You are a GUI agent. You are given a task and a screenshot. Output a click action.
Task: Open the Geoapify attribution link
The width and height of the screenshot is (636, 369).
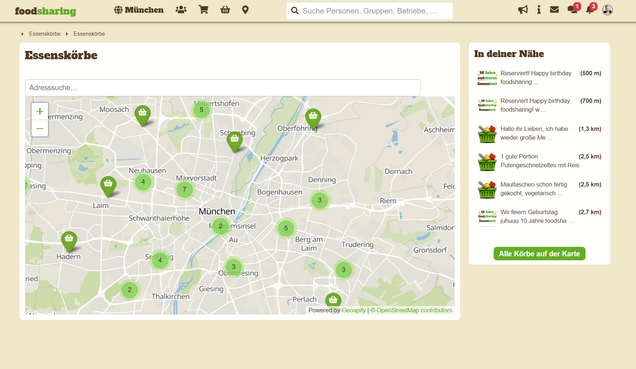353,310
